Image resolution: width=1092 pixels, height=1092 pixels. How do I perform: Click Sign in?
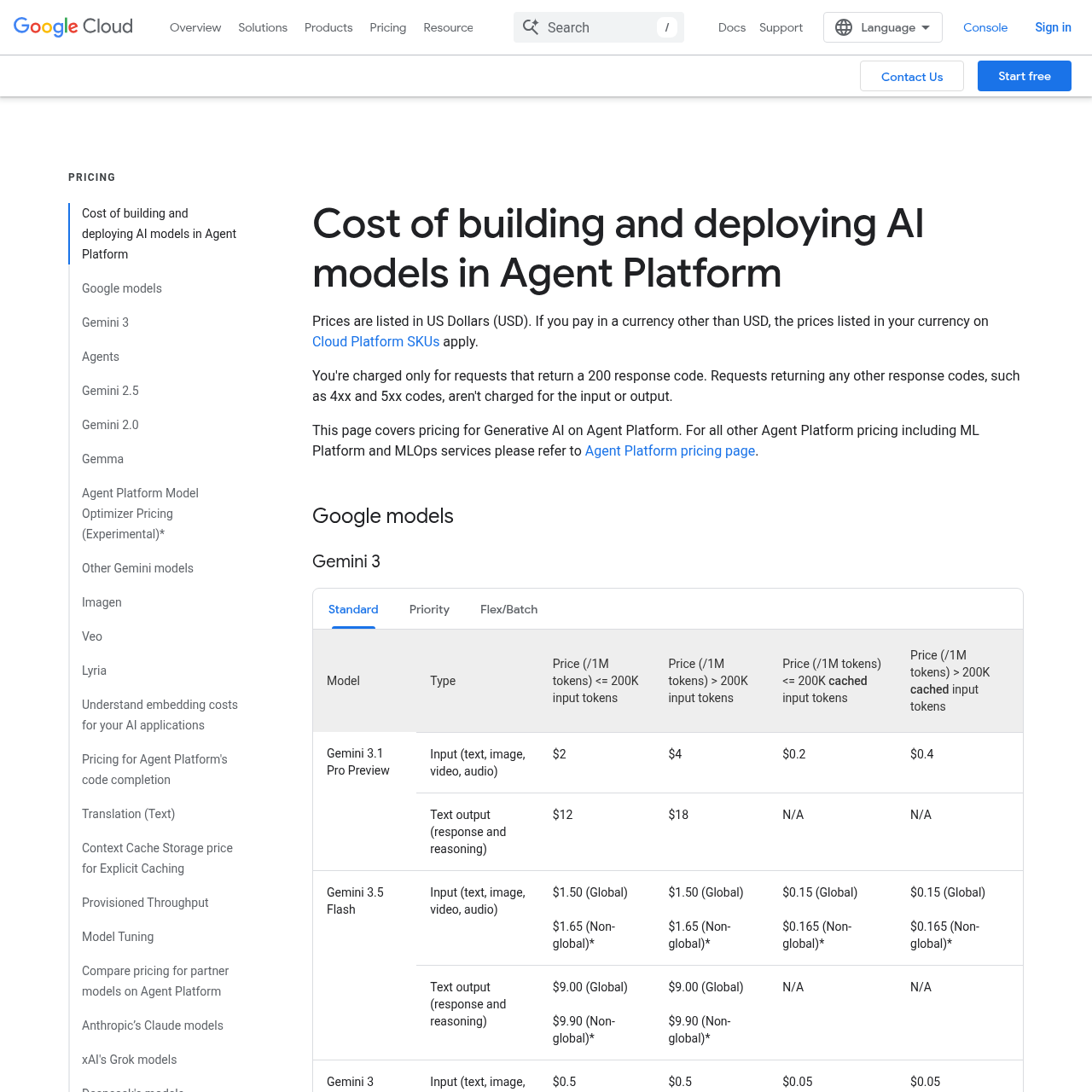1053,27
